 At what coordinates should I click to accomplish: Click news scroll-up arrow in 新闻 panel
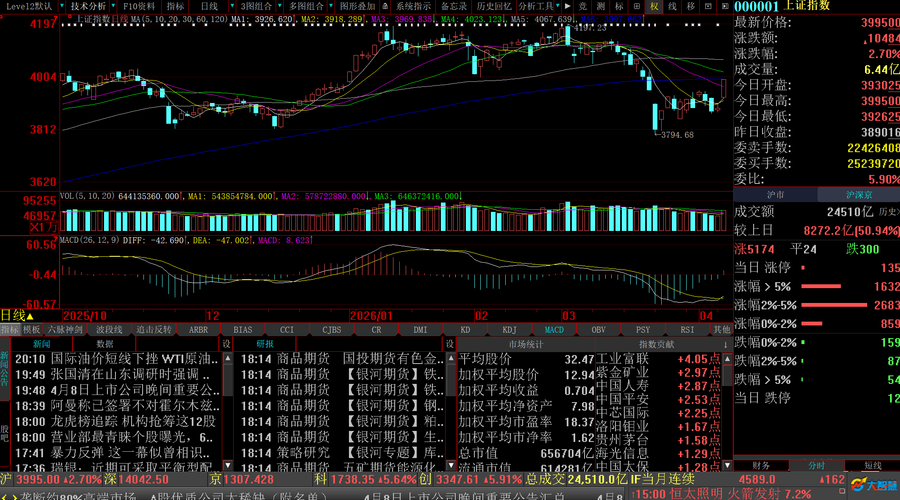[x=228, y=358]
